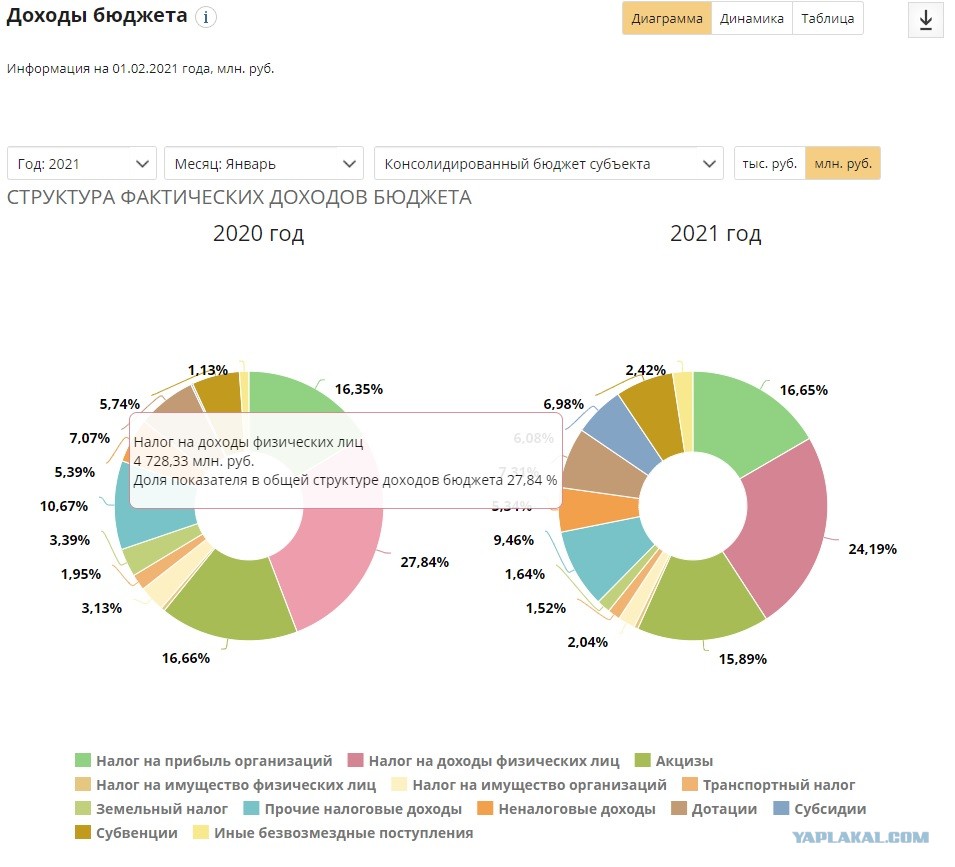
Task: Open the Год: 2021 dropdown
Action: click(82, 163)
